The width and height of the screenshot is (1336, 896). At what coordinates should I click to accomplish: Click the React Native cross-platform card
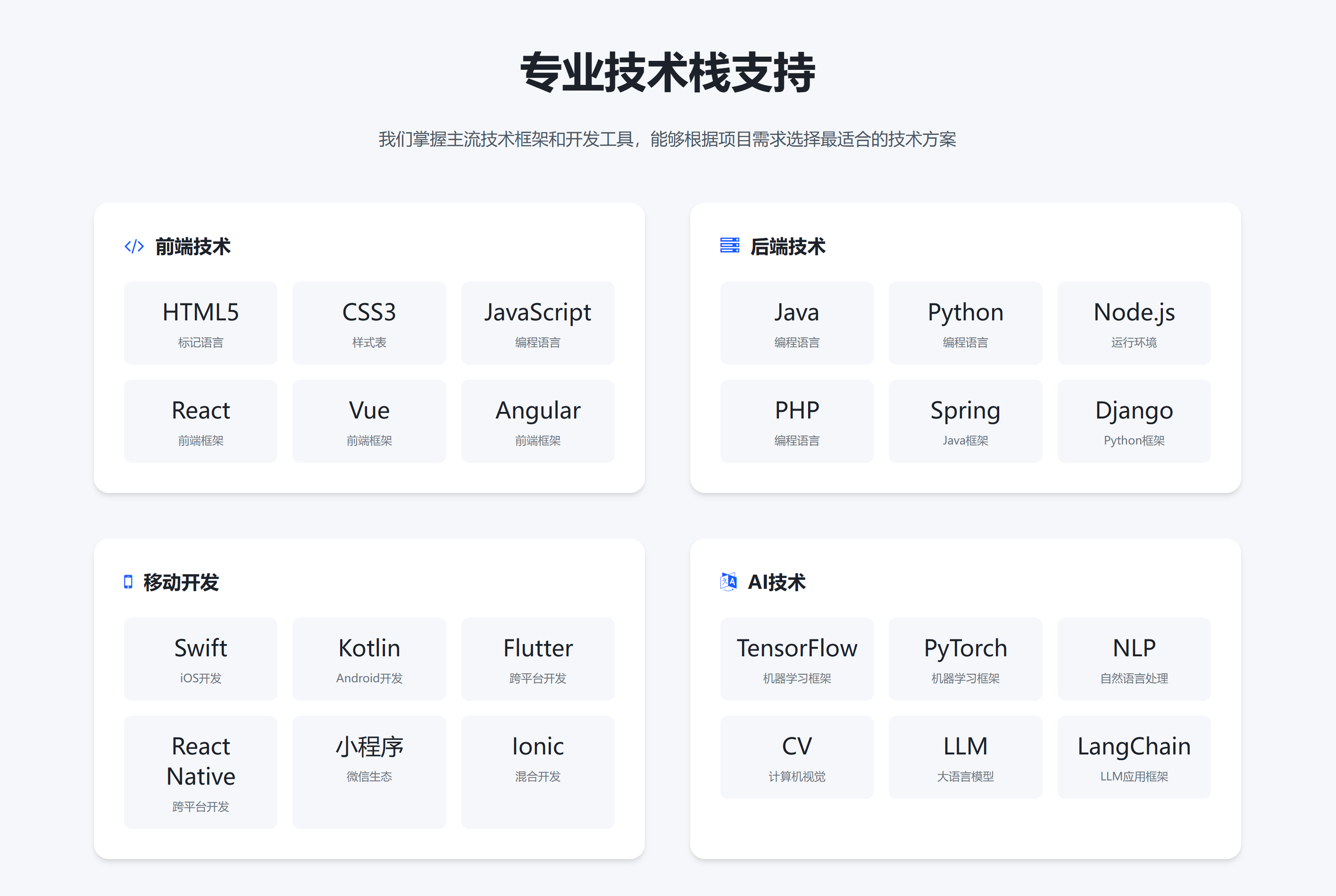tap(200, 771)
